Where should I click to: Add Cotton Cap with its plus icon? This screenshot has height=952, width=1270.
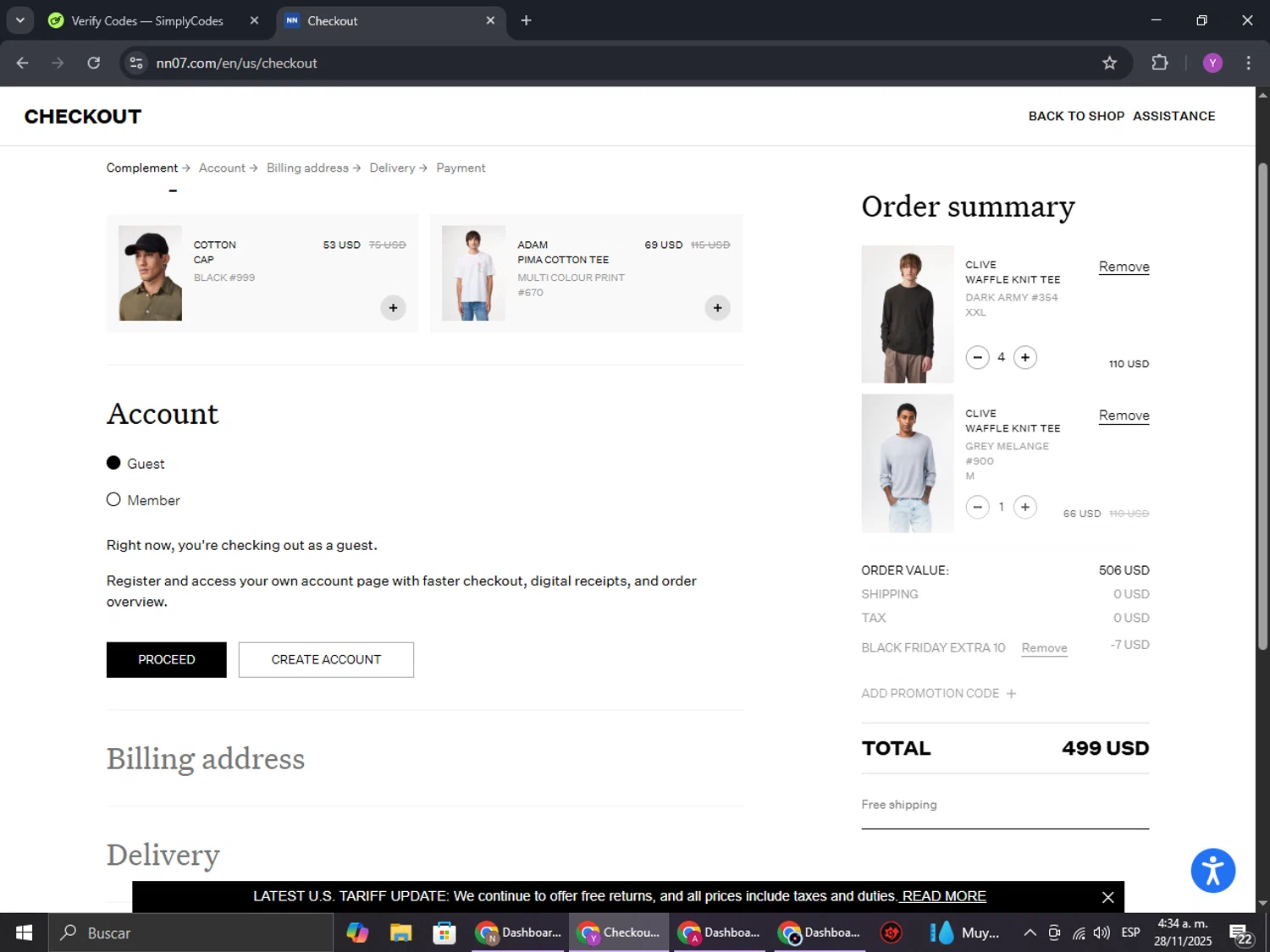tap(393, 308)
